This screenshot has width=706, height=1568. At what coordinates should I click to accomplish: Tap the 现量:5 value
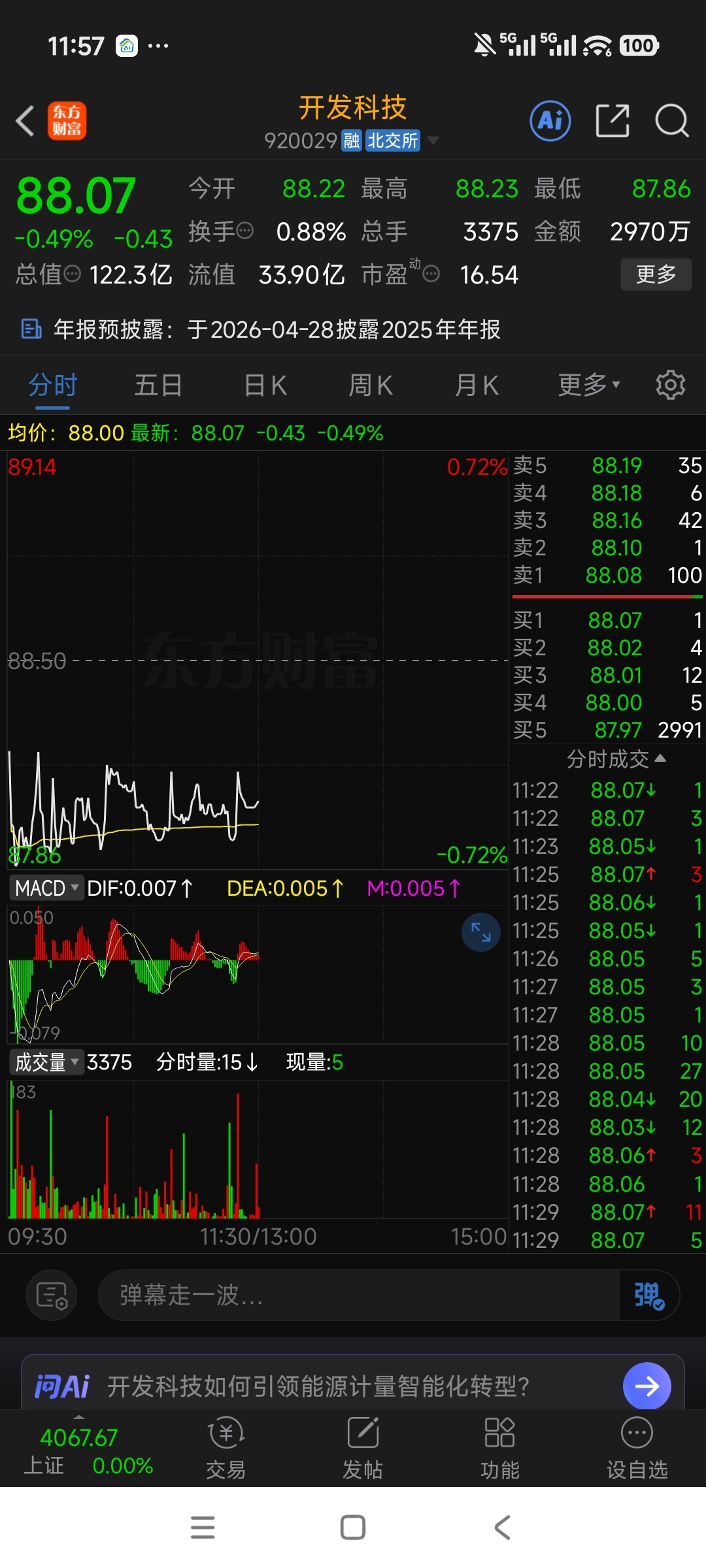(314, 1062)
